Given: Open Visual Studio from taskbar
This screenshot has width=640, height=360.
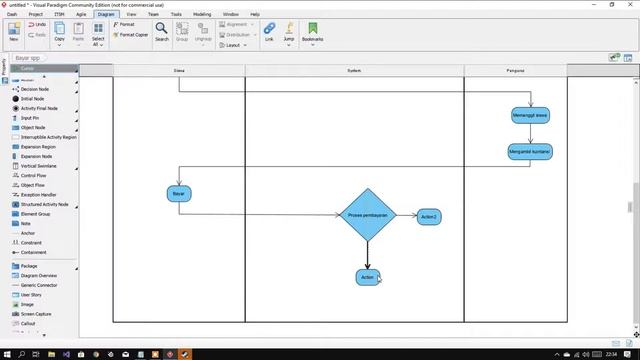Looking at the screenshot, I should click(x=66, y=354).
